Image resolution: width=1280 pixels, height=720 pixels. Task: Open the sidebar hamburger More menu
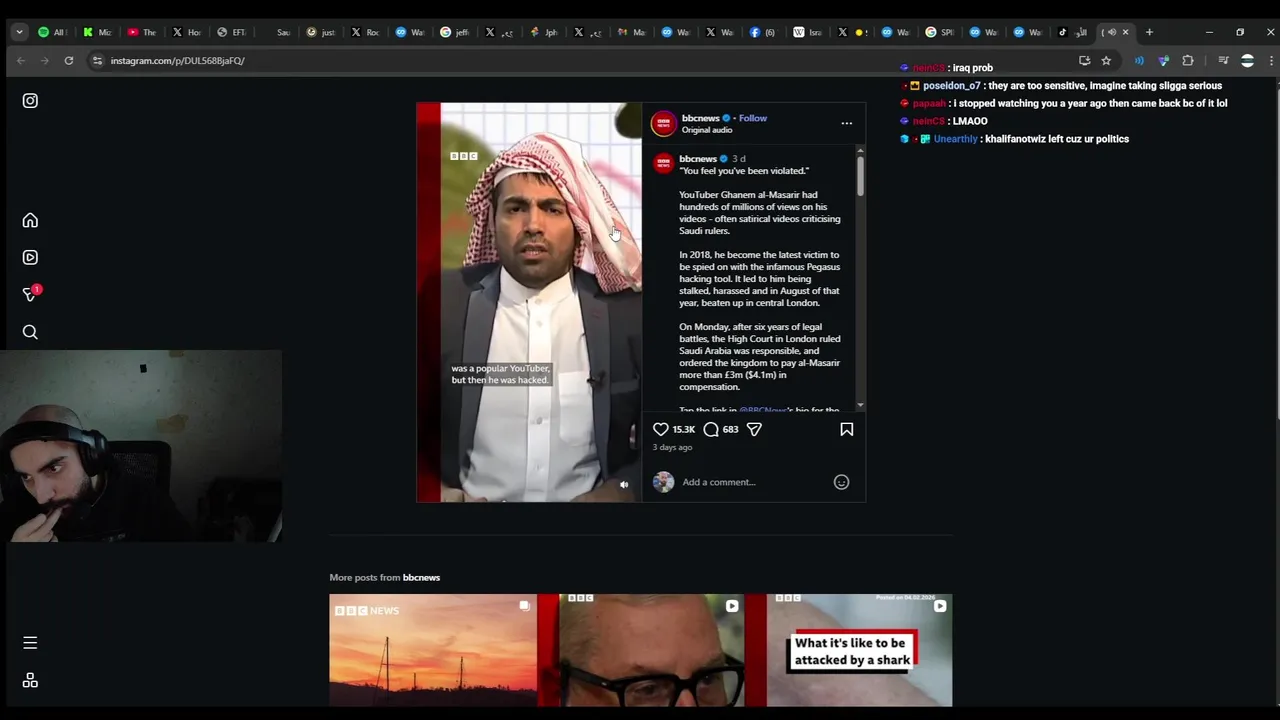point(30,643)
